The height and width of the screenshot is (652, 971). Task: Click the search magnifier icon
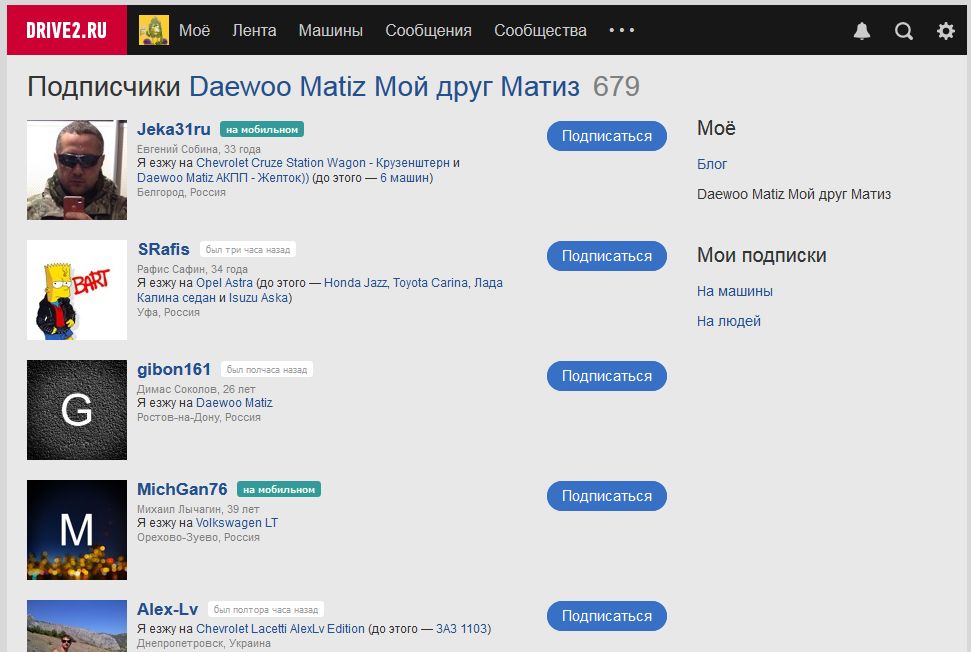[904, 31]
